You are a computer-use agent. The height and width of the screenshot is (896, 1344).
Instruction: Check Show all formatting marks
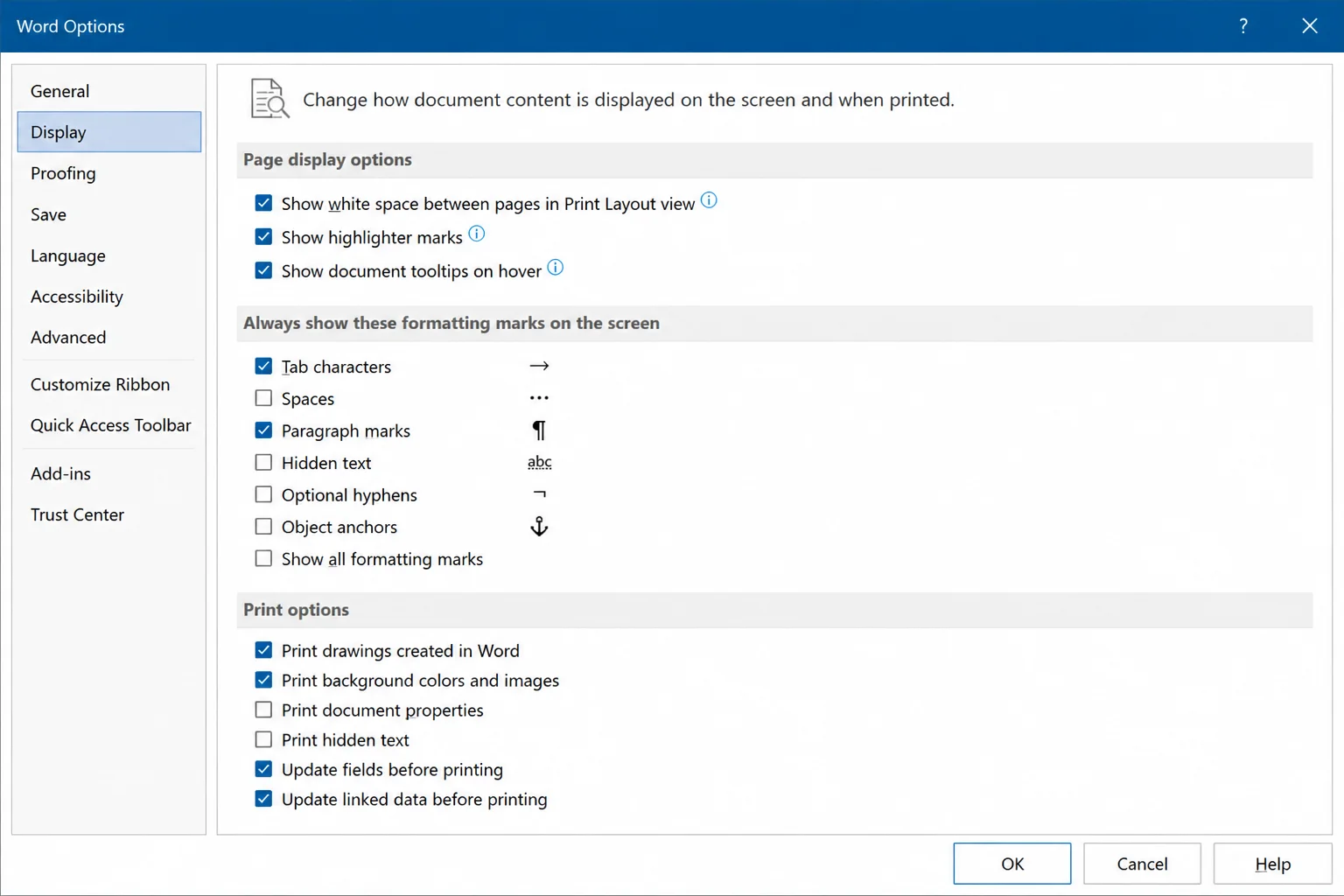[263, 558]
